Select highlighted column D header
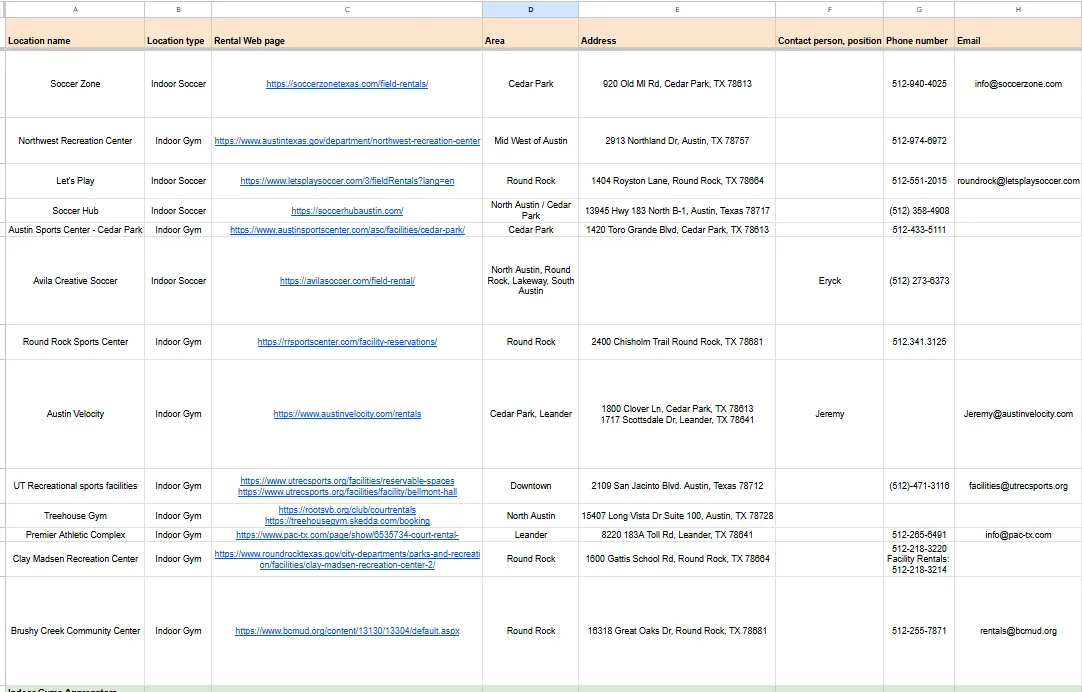The image size is (1082, 692). pos(531,10)
